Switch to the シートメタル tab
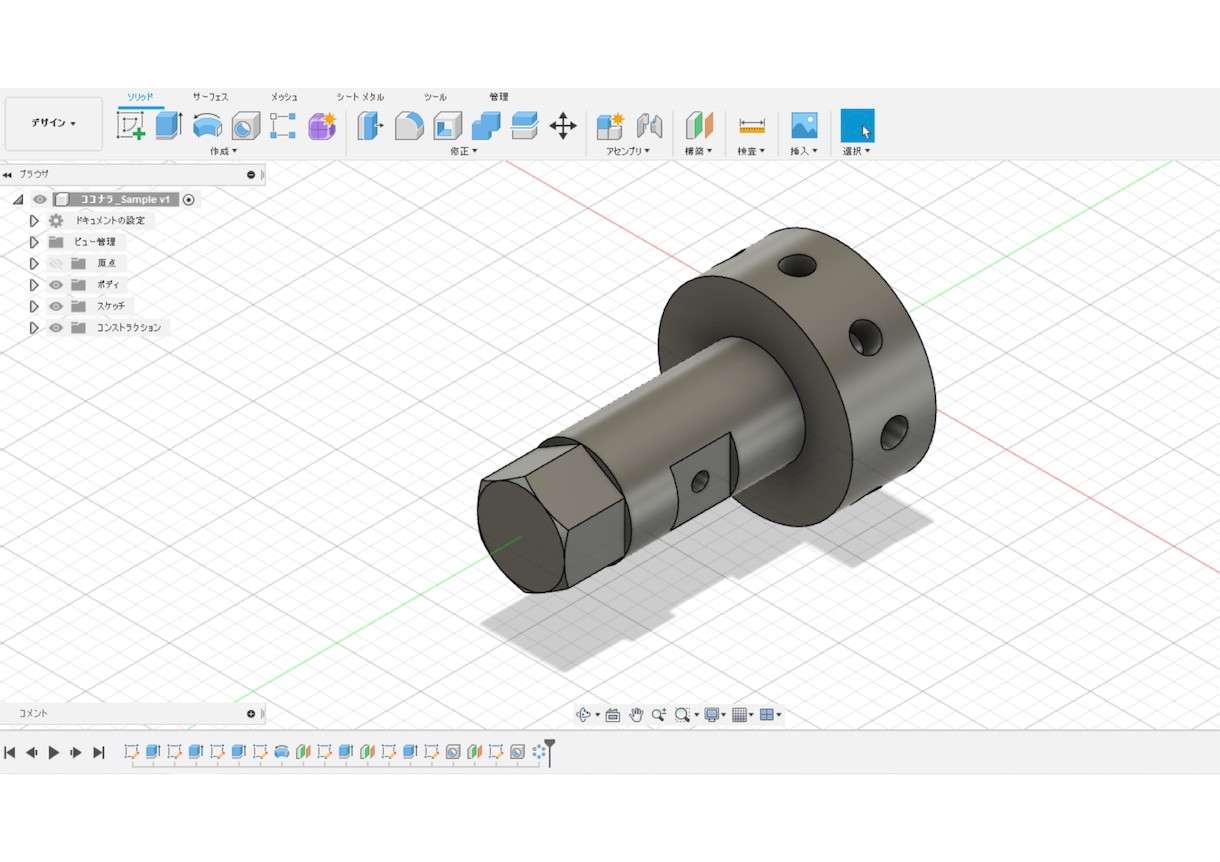 pos(360,97)
